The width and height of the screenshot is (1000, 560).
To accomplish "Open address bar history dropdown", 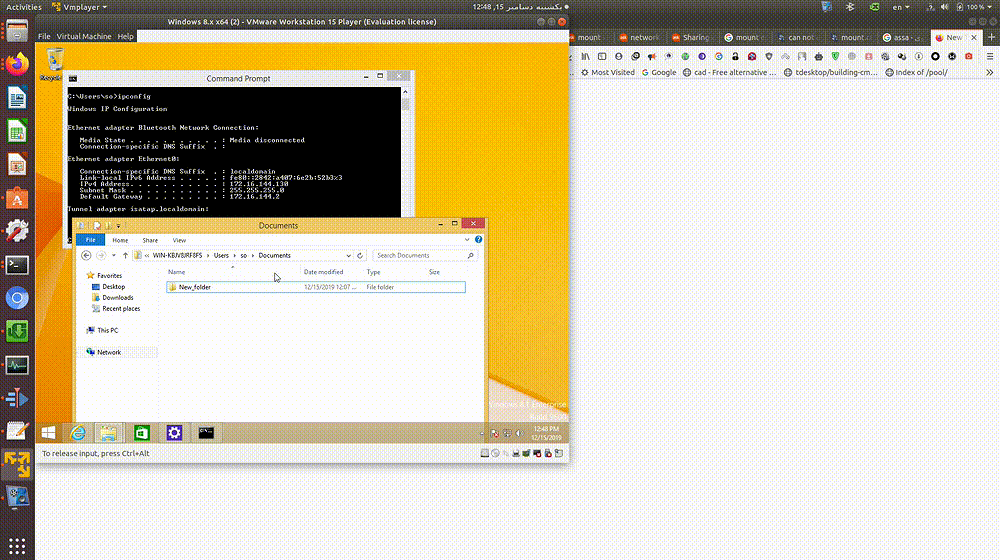I will coord(348,255).
